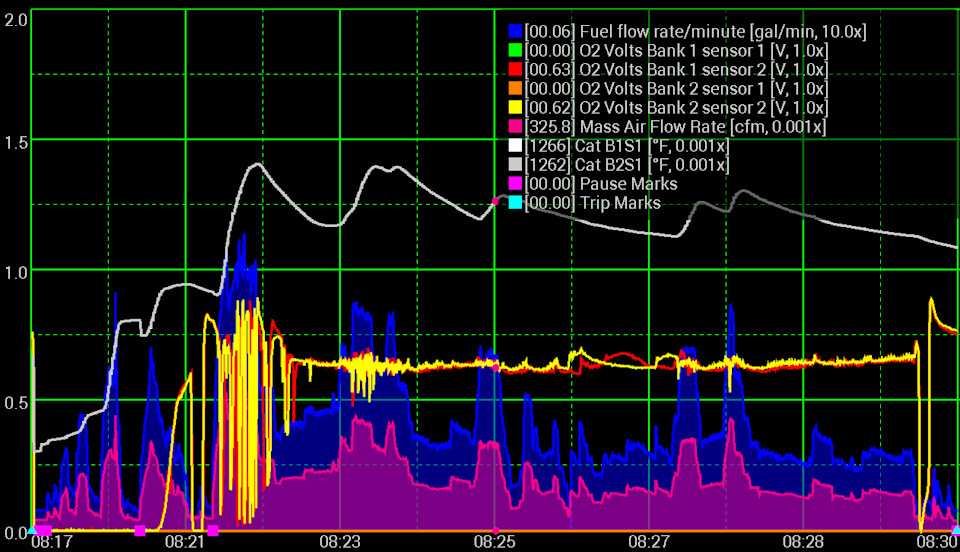
Task: Select the Cat B1S1 legend entry
Action: pos(627,146)
